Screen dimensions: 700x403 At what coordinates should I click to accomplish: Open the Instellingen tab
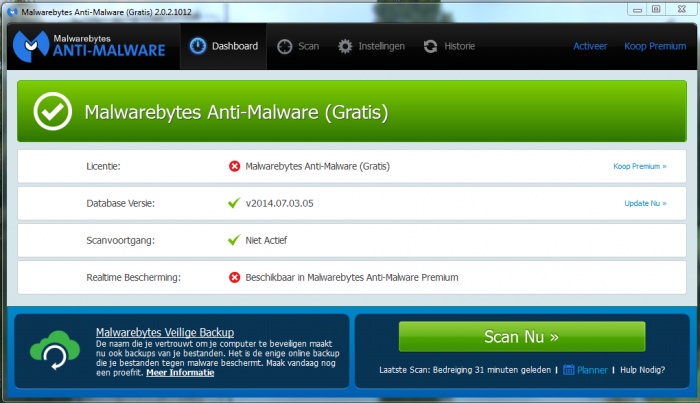pyautogui.click(x=371, y=46)
